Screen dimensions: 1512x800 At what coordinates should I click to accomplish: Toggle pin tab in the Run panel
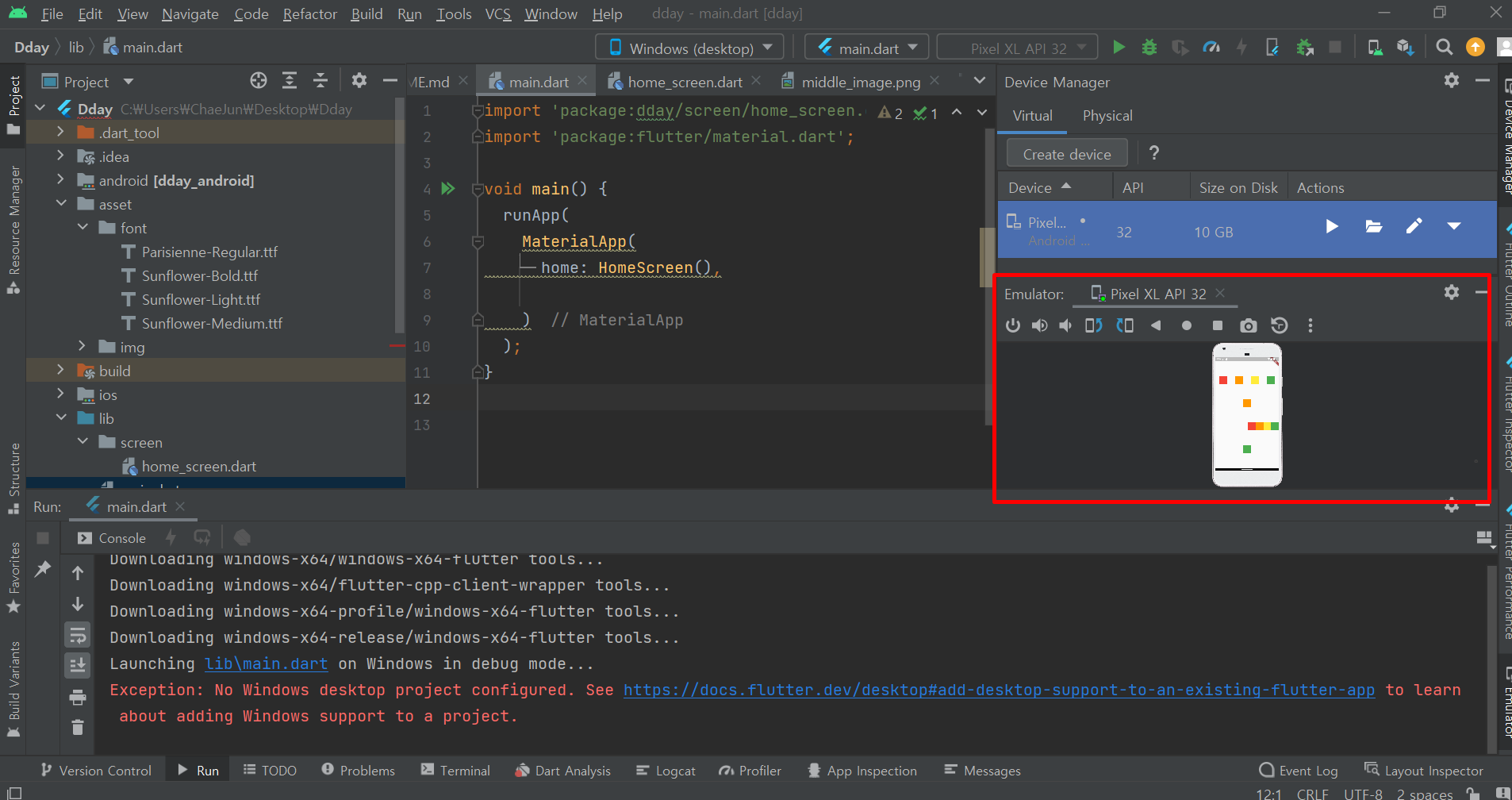(x=43, y=568)
